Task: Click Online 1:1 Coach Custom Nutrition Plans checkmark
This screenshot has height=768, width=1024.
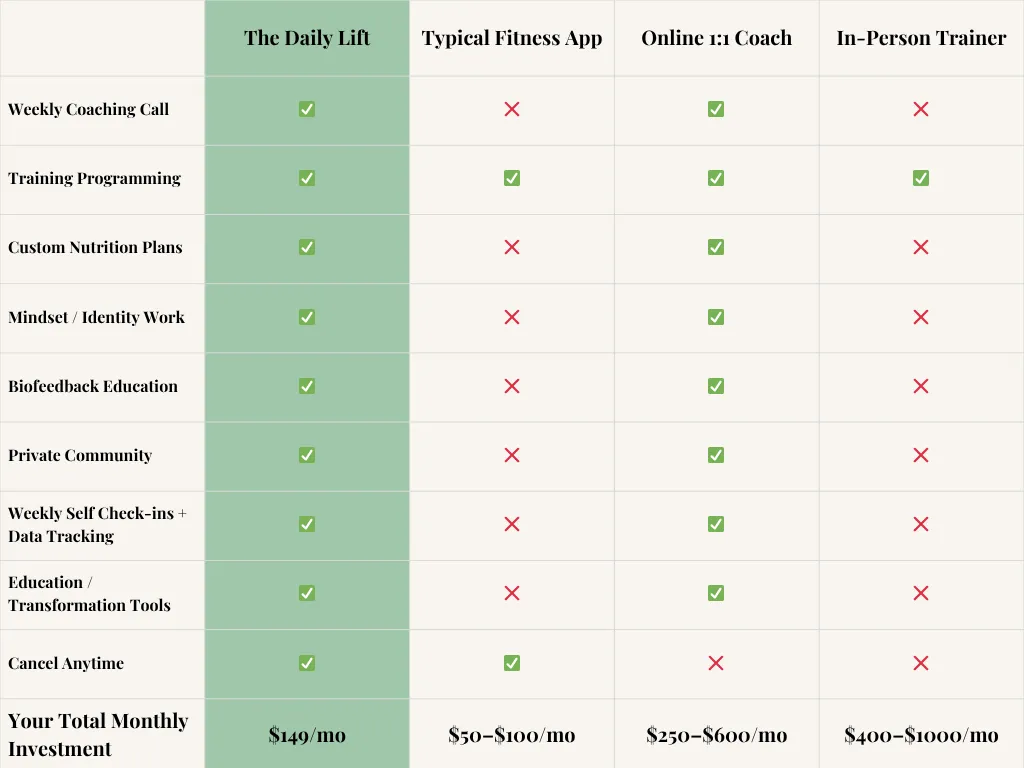Action: 716,248
